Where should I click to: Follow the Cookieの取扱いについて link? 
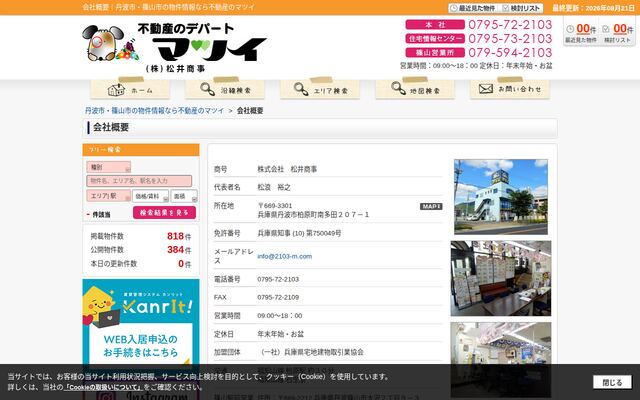(104, 387)
